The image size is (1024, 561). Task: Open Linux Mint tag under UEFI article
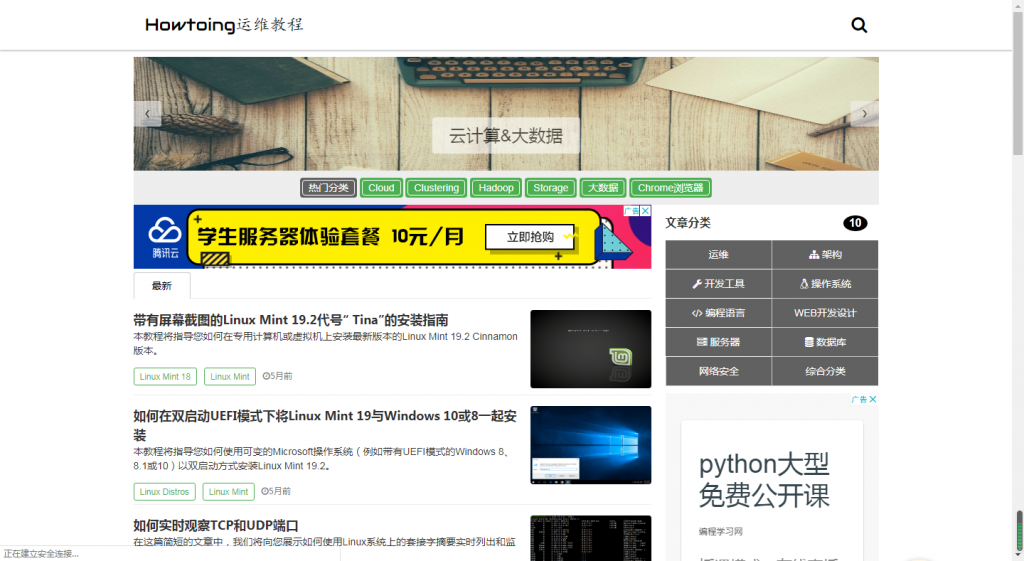coord(229,491)
